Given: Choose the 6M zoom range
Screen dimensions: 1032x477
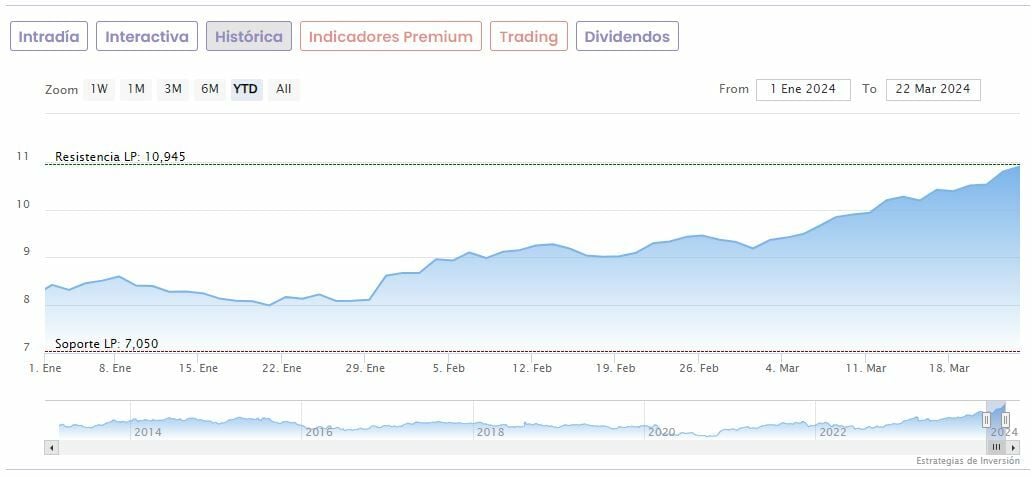Looking at the screenshot, I should [x=209, y=89].
